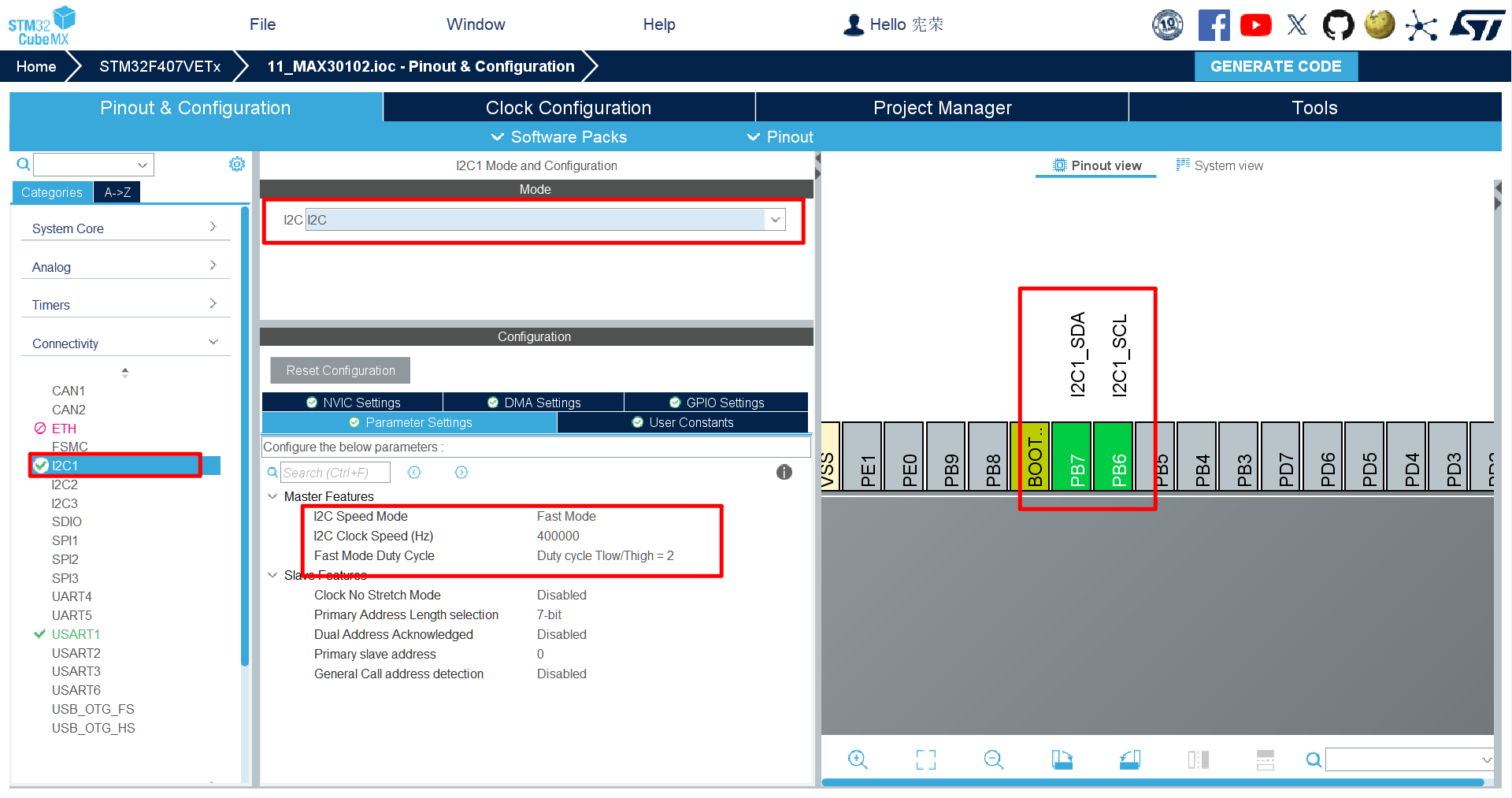Viewport: 1512px width, 798px height.
Task: Expand the Analog category
Action: (x=125, y=266)
